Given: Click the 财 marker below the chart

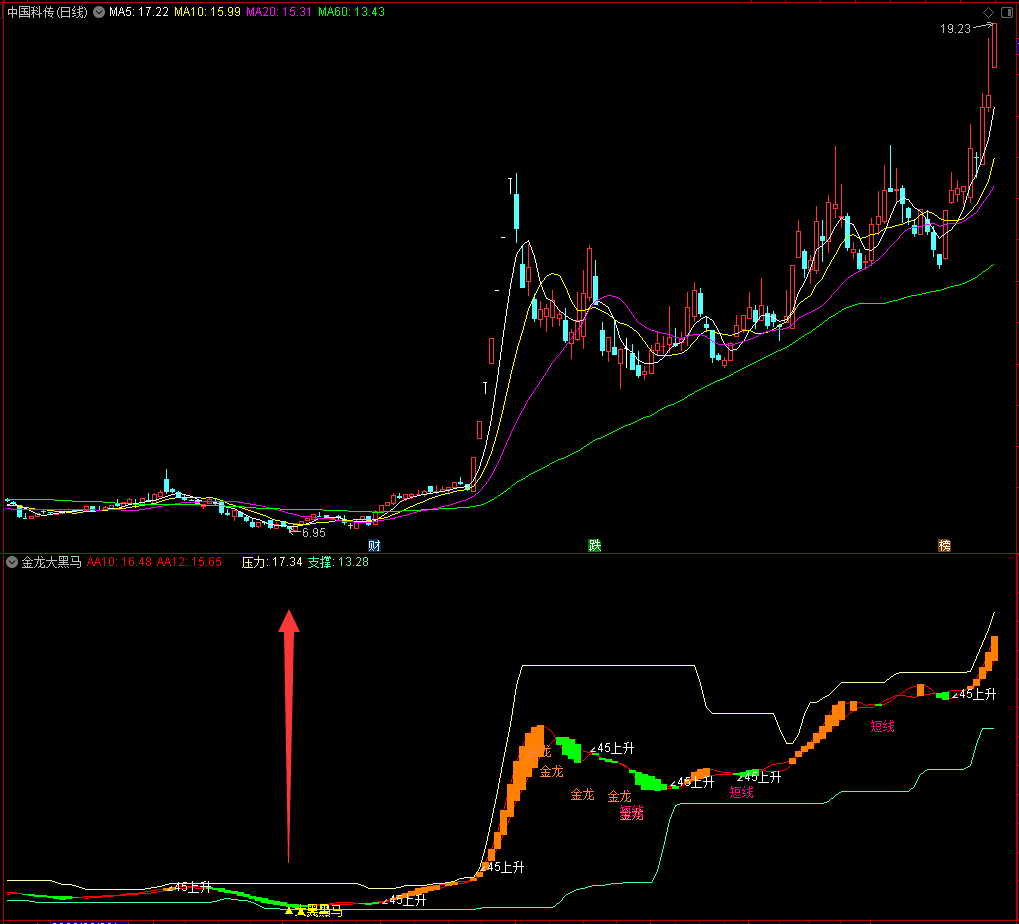Looking at the screenshot, I should coord(374,545).
